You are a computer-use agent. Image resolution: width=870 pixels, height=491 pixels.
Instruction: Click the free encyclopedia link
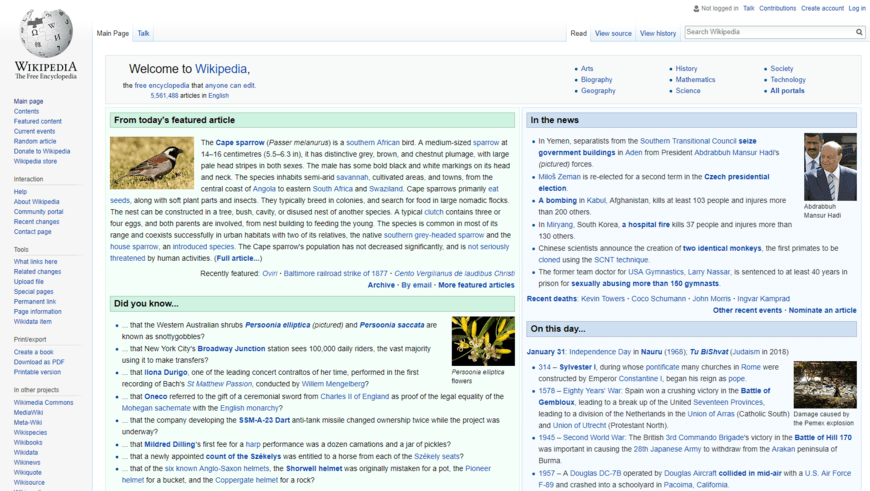click(x=162, y=86)
